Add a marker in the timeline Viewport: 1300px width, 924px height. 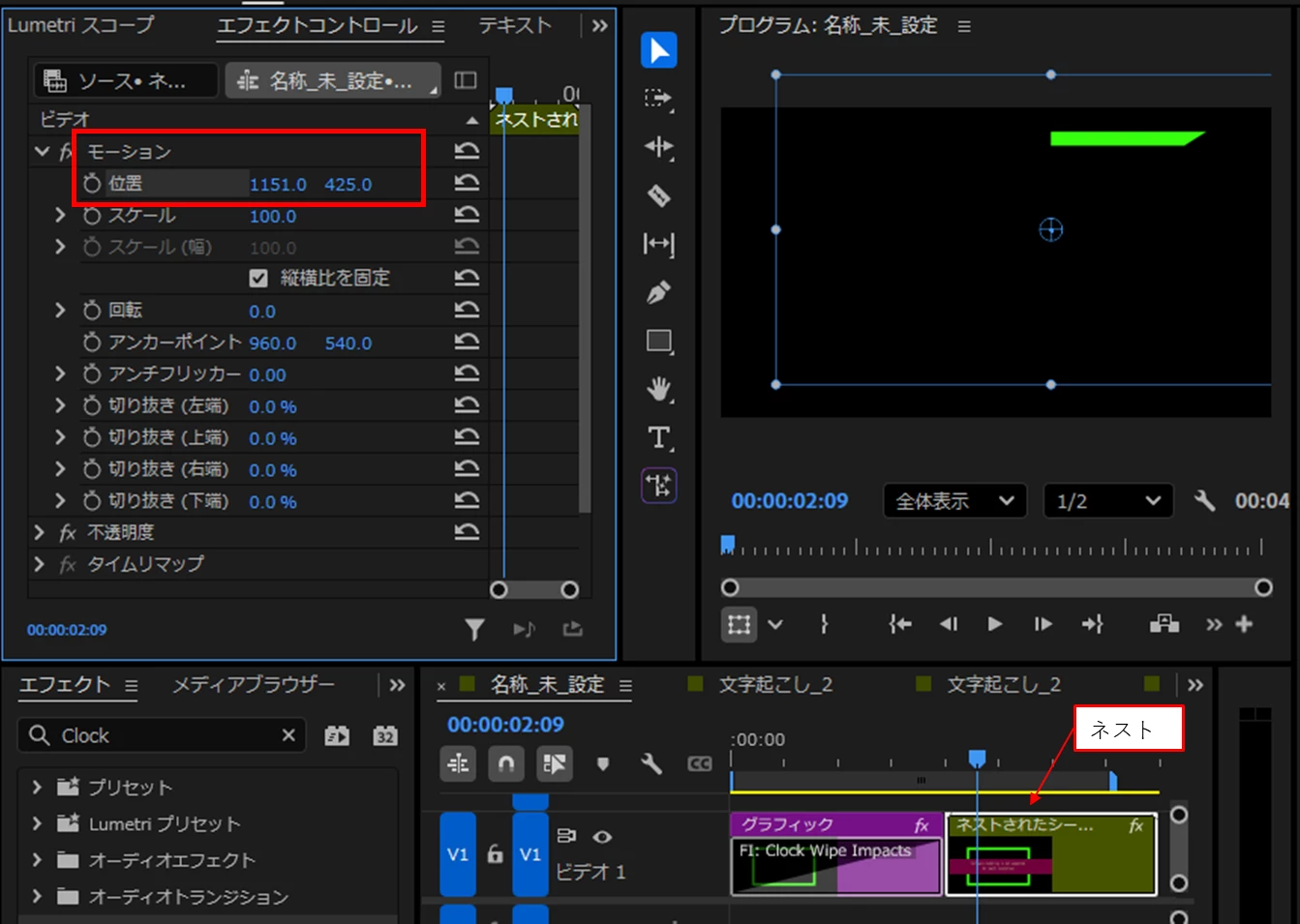[603, 764]
